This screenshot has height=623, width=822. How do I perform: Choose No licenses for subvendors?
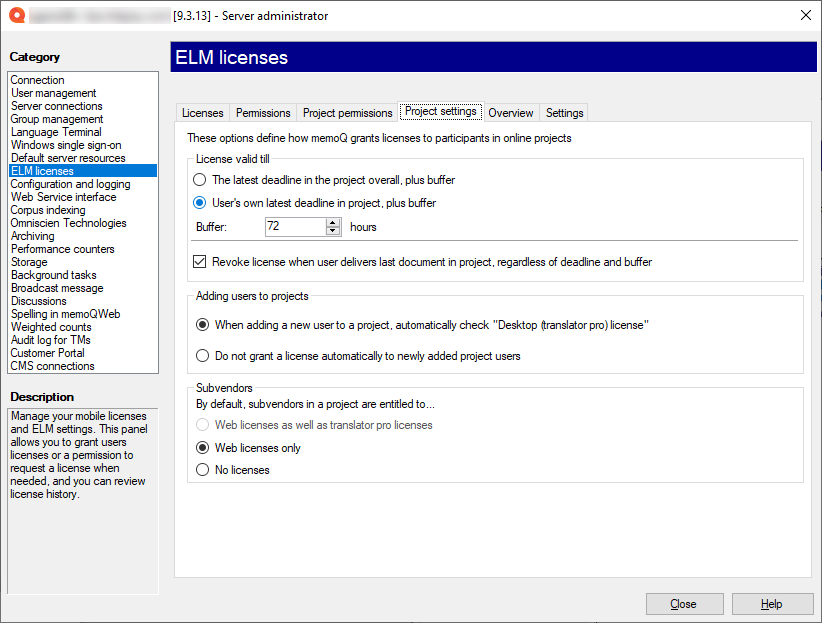click(201, 468)
